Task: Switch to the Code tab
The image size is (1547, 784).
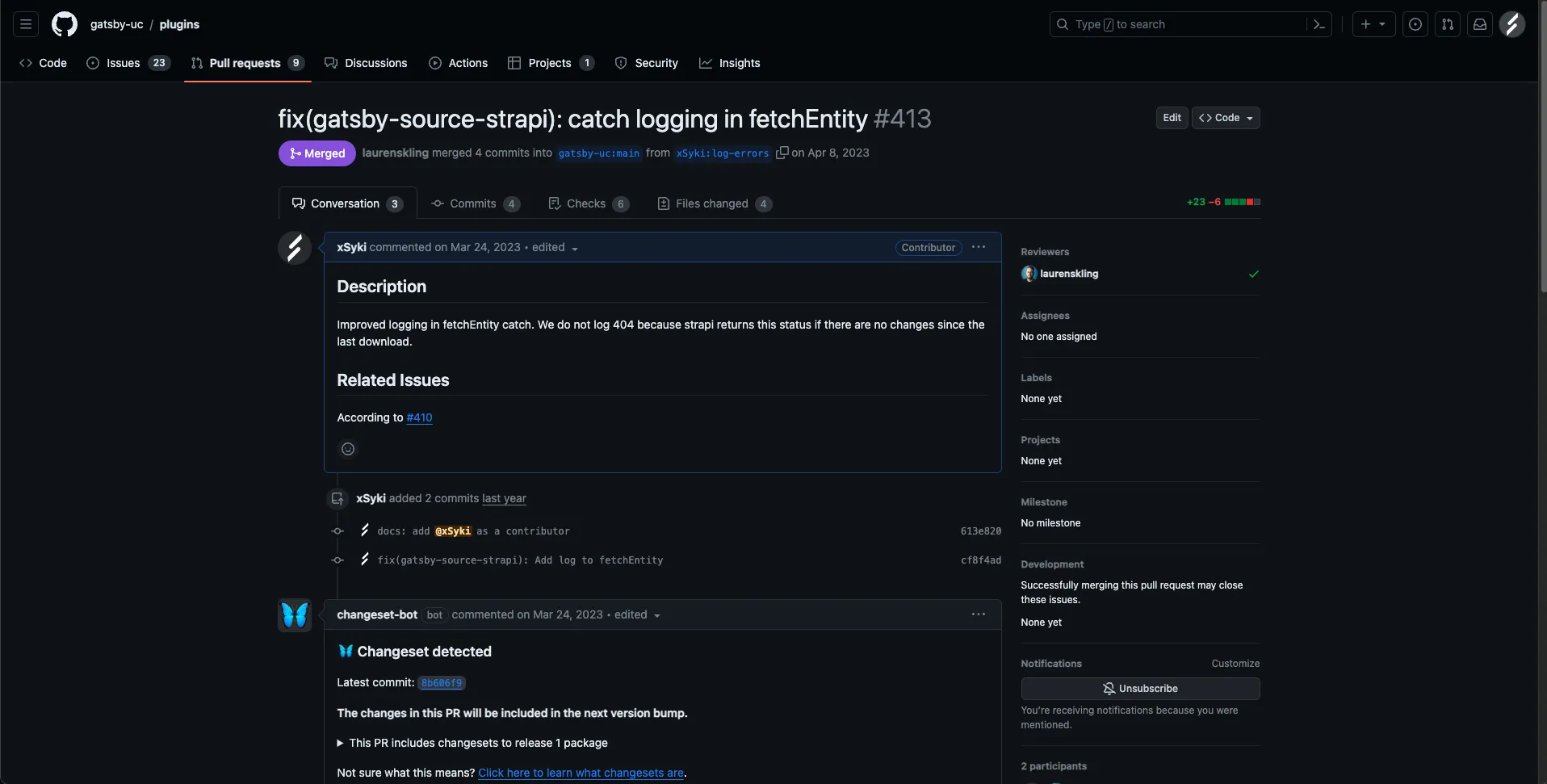Action: click(43, 63)
